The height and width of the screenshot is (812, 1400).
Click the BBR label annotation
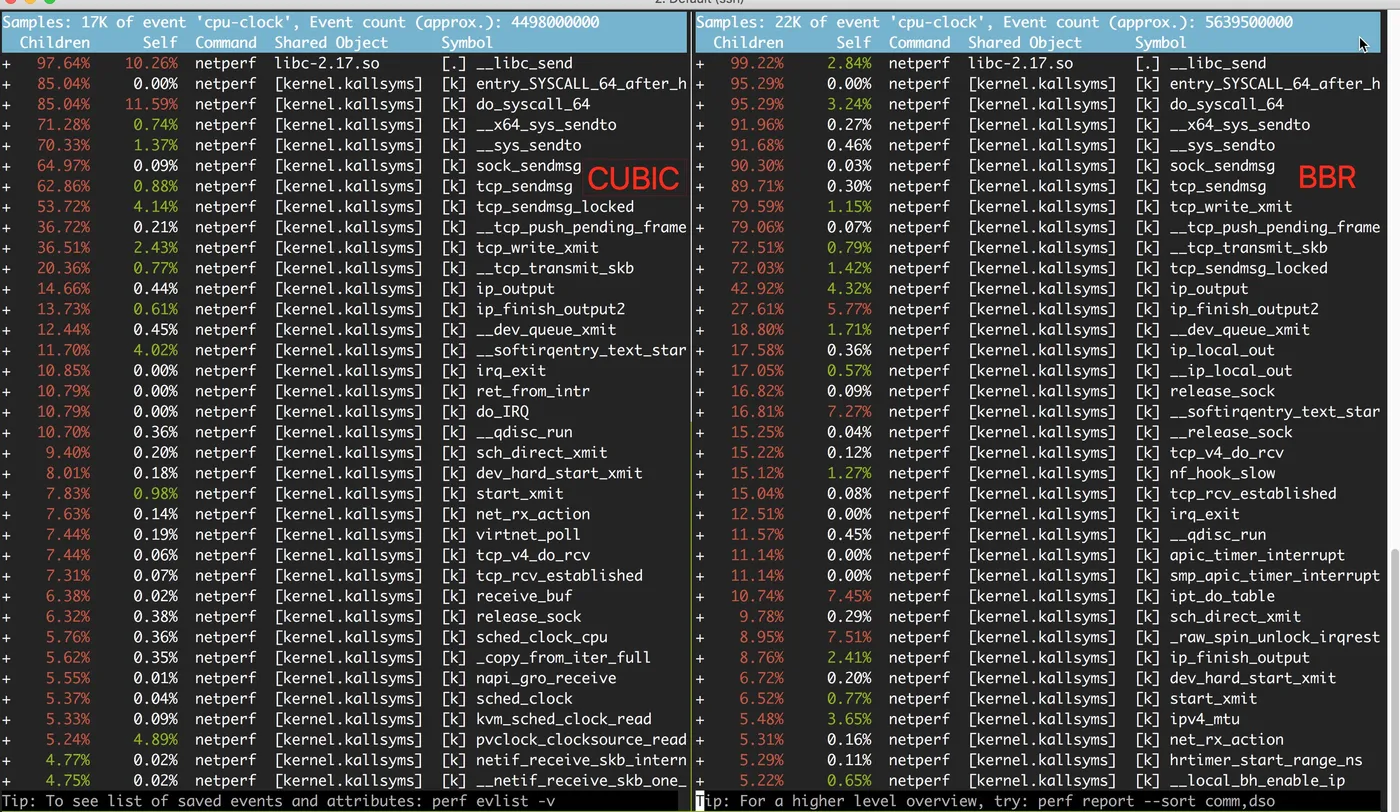coord(1326,177)
